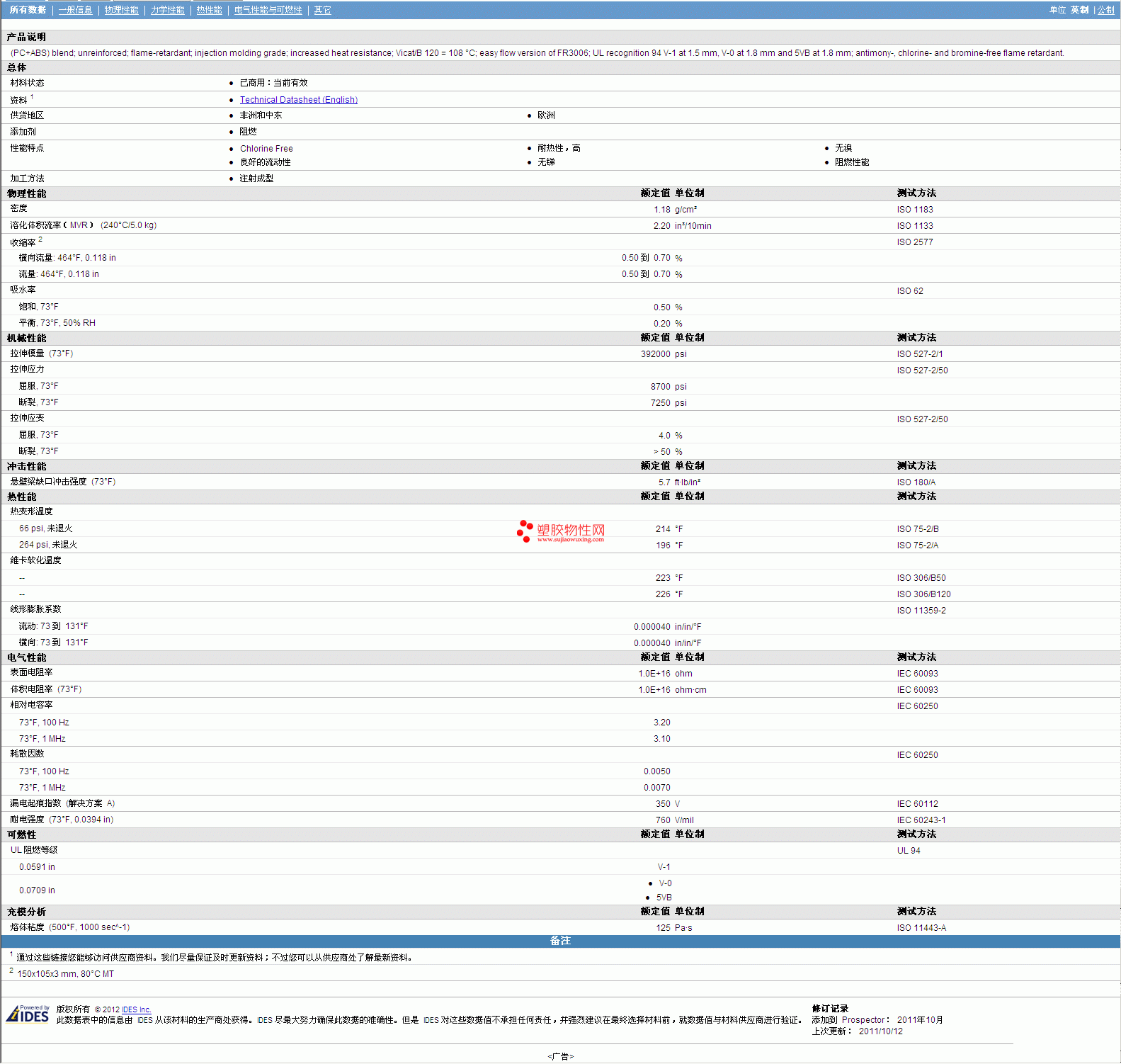Open the Technical Datasheet (English) link
Screen dimensions: 1121x1064
pos(298,100)
